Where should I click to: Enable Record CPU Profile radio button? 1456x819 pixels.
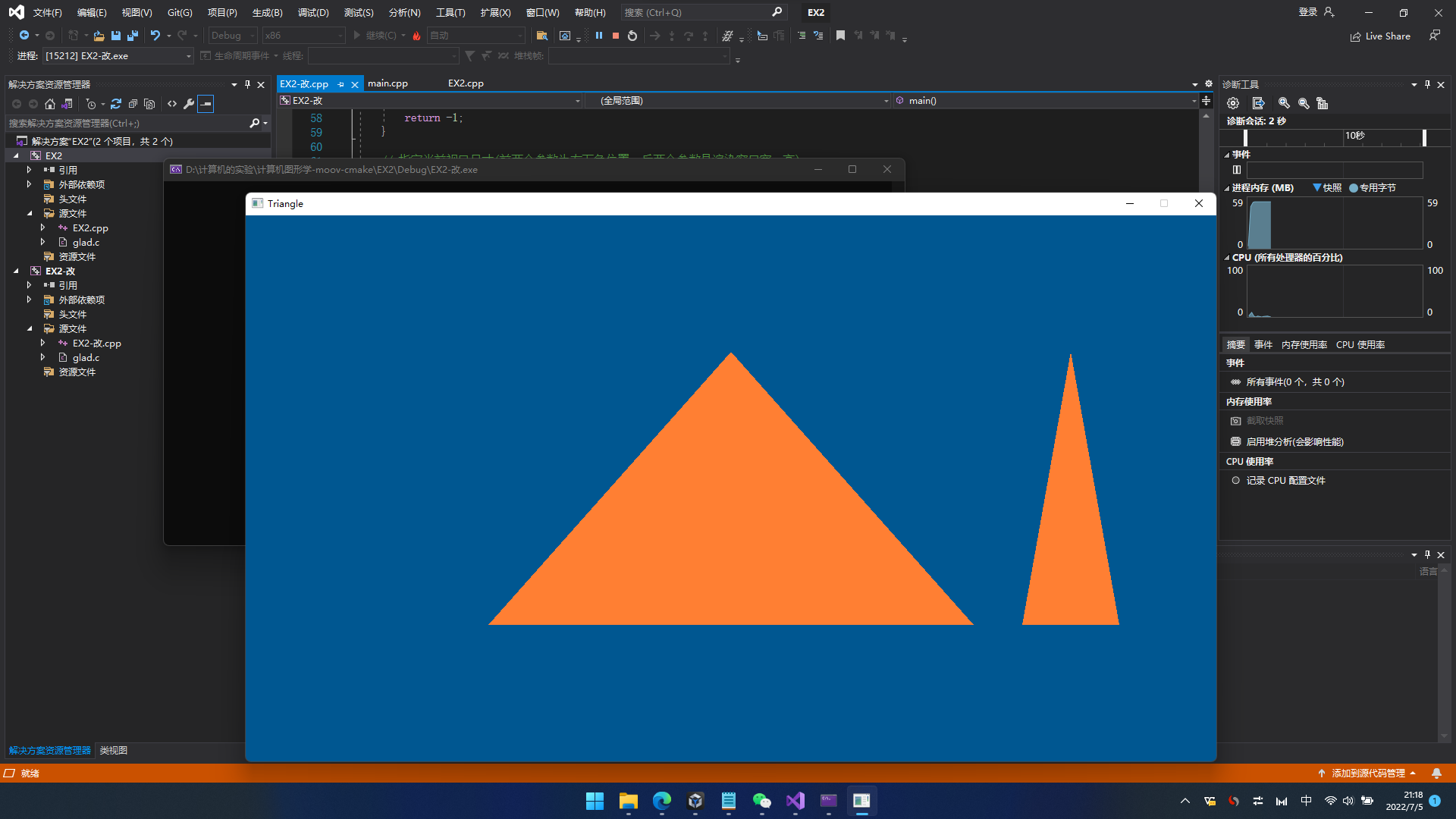(x=1235, y=481)
